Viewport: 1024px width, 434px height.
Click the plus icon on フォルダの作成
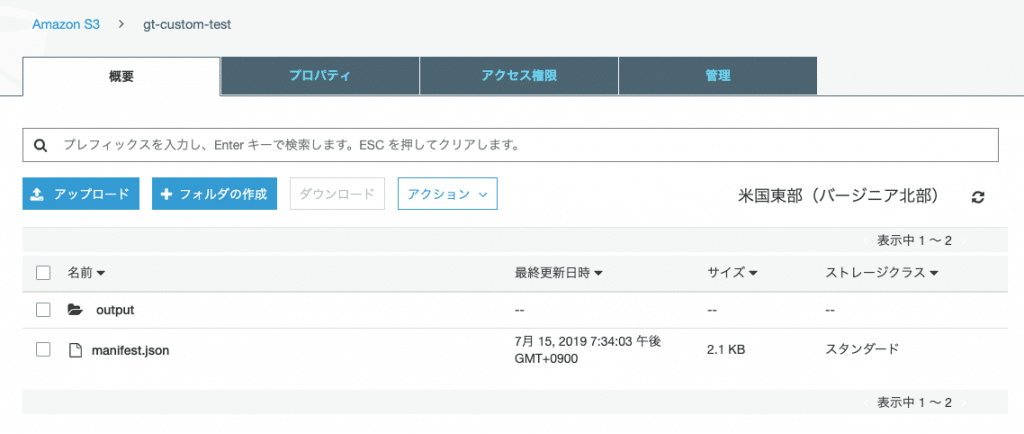pos(166,194)
